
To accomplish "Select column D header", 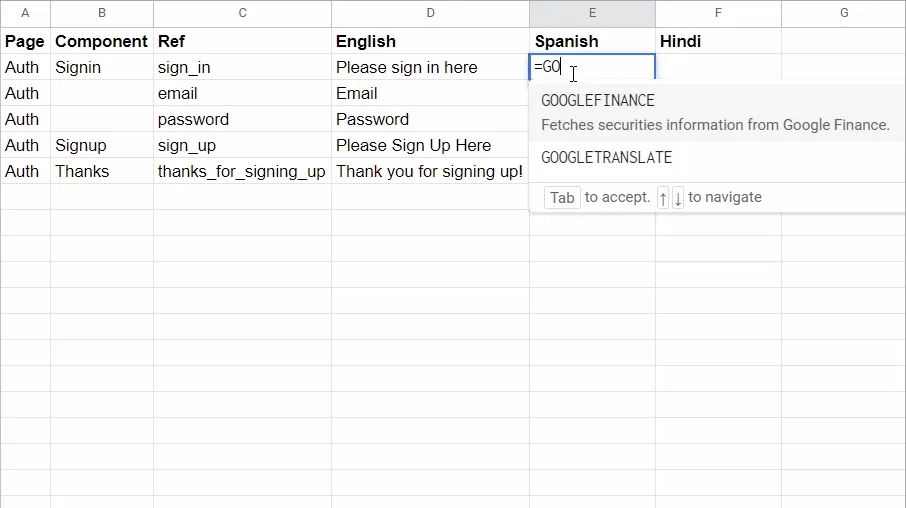I will [x=430, y=13].
